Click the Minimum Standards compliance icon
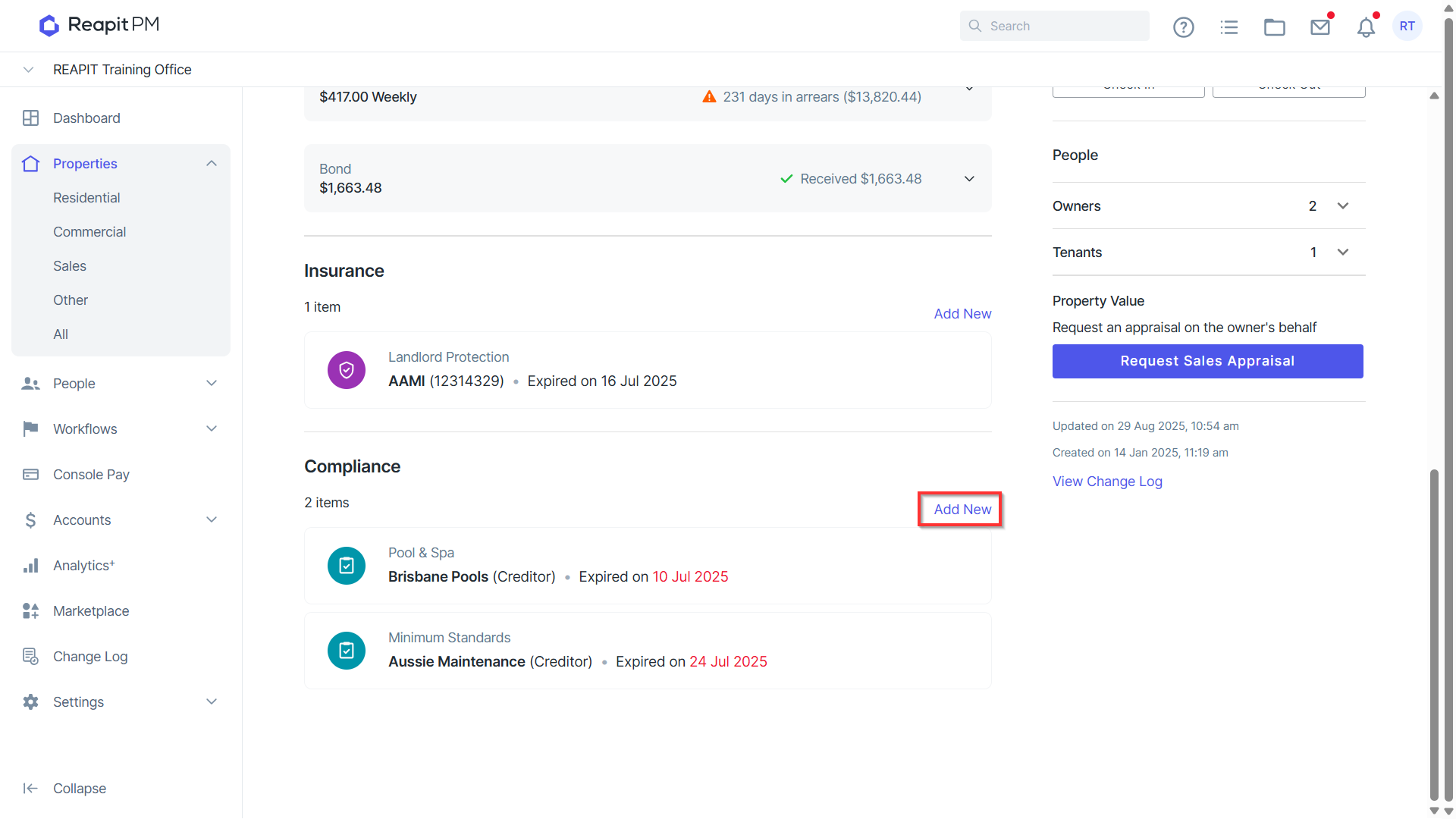Viewport: 1456px width, 819px height. [x=347, y=651]
